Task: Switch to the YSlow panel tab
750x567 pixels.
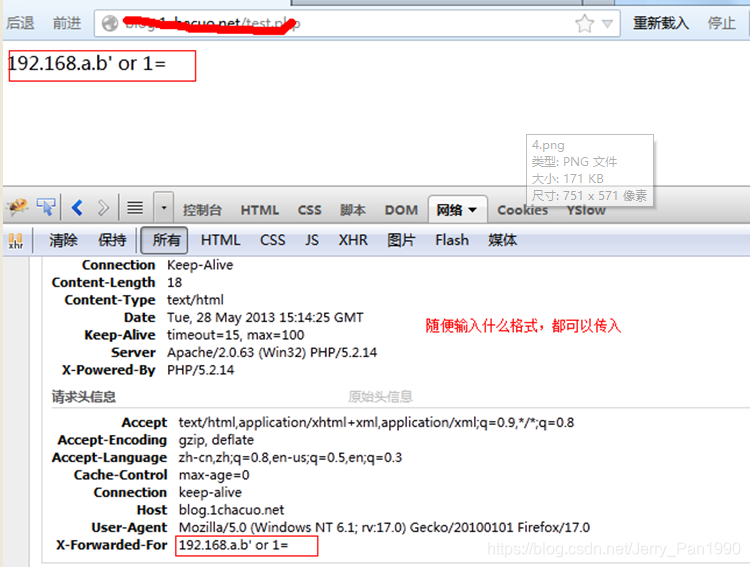Action: click(x=586, y=210)
